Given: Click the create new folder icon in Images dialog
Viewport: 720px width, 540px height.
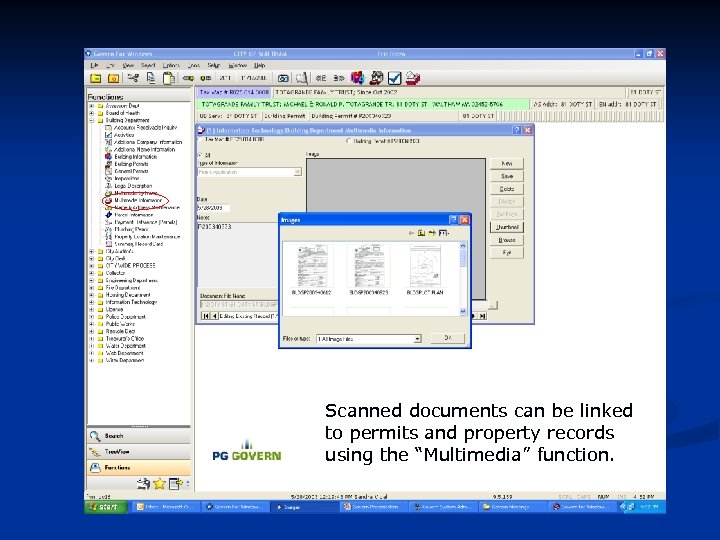Looking at the screenshot, I should pos(432,233).
